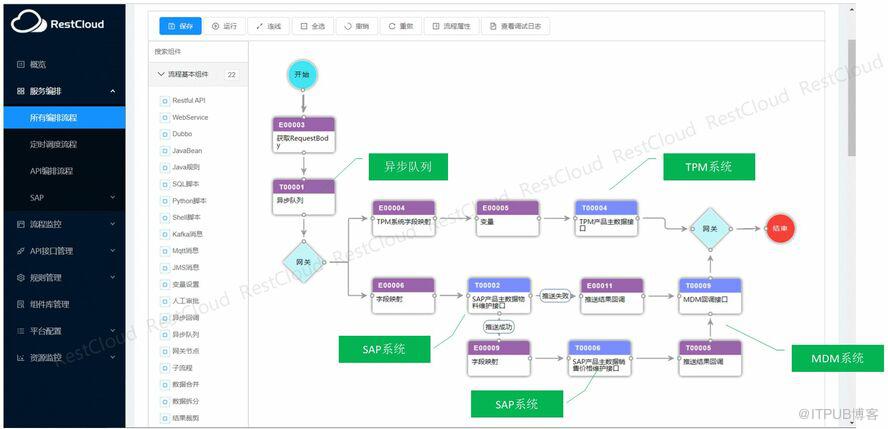Click the page vertical scrollbar thumb
This screenshot has height=429, width=888.
tap(851, 97)
